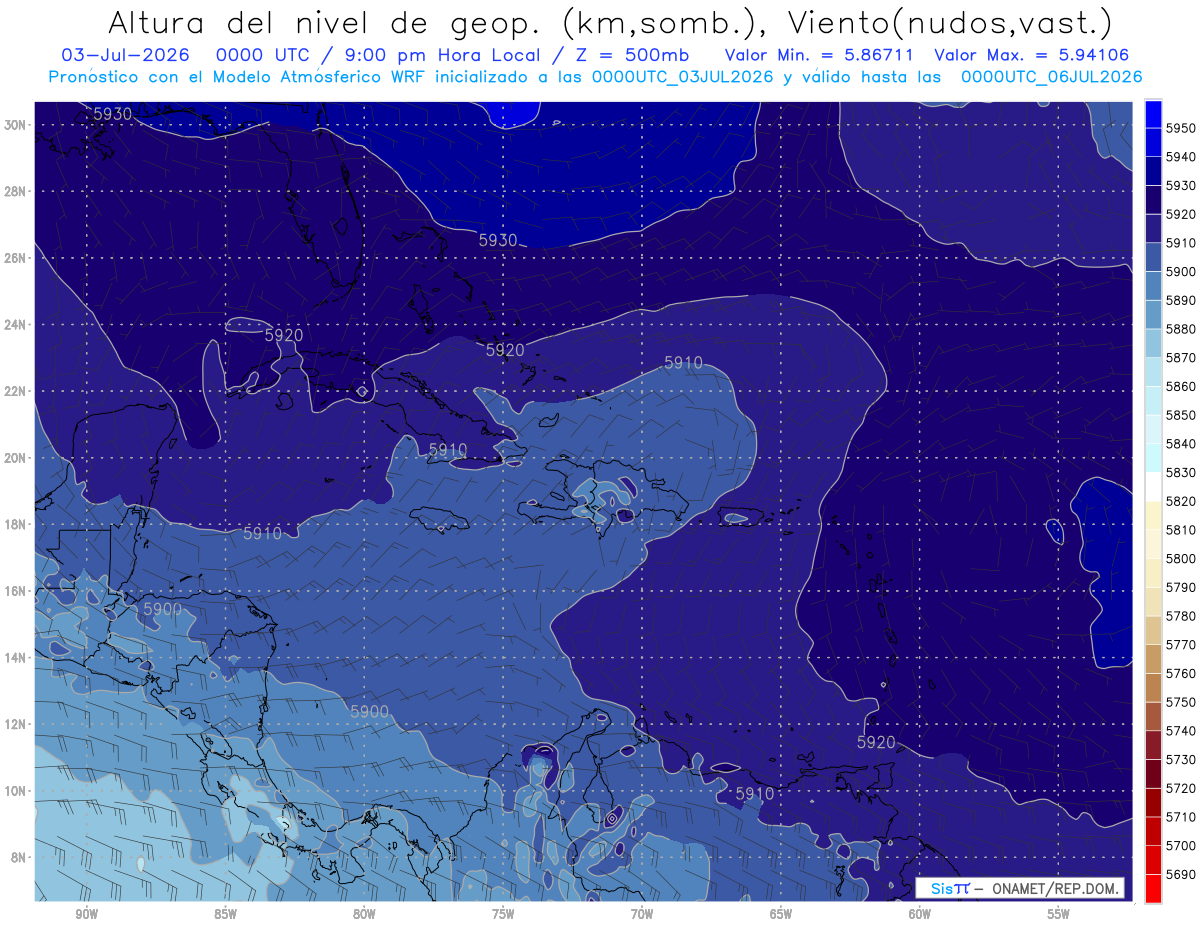Click the 5910 contour label near 18N 84W
The height and width of the screenshot is (927, 1200).
click(x=262, y=534)
